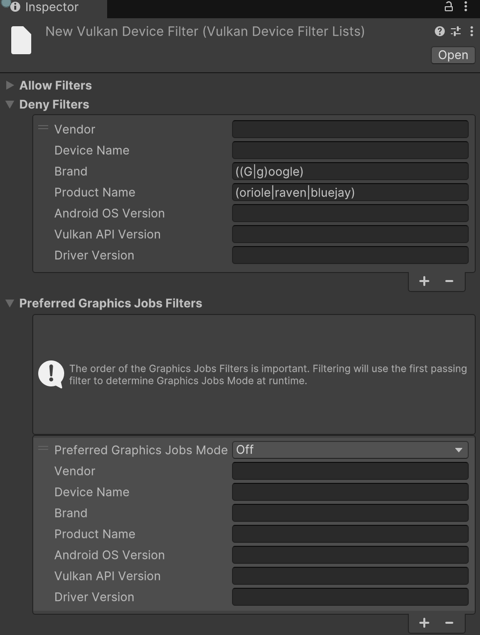Add a new Deny Filters entry

[424, 281]
